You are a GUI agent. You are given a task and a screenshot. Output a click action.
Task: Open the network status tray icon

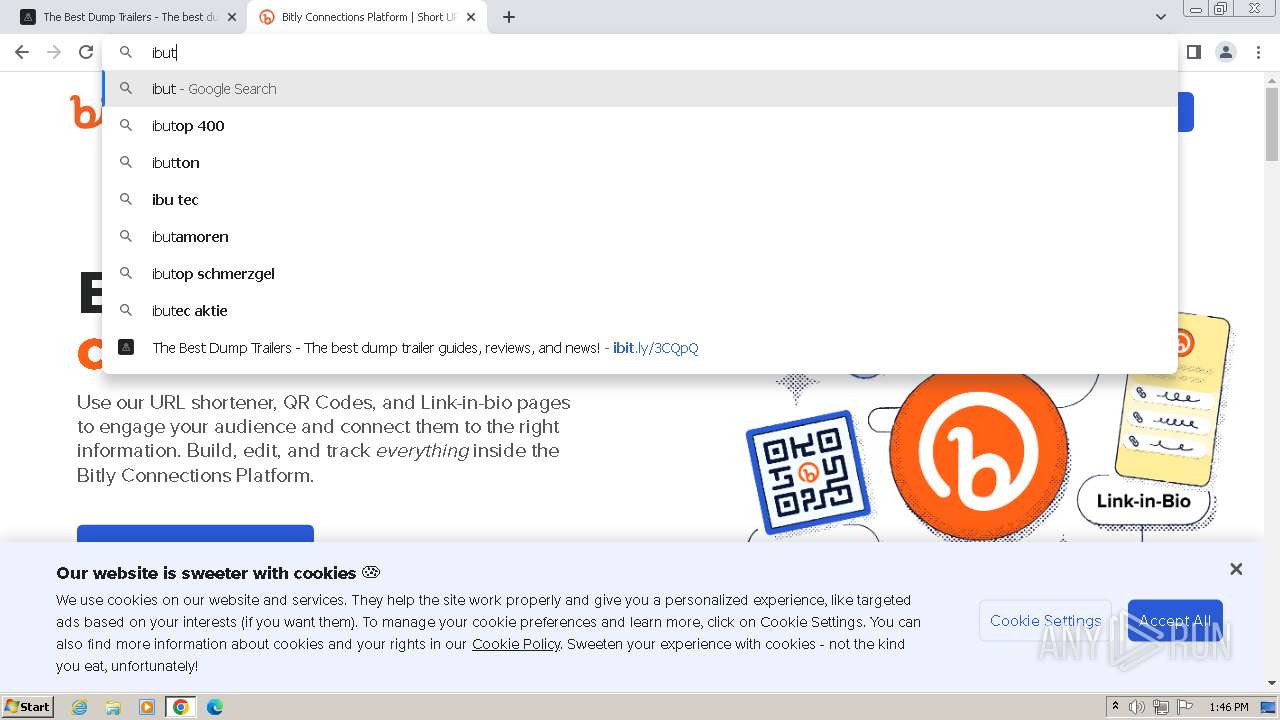click(1161, 707)
